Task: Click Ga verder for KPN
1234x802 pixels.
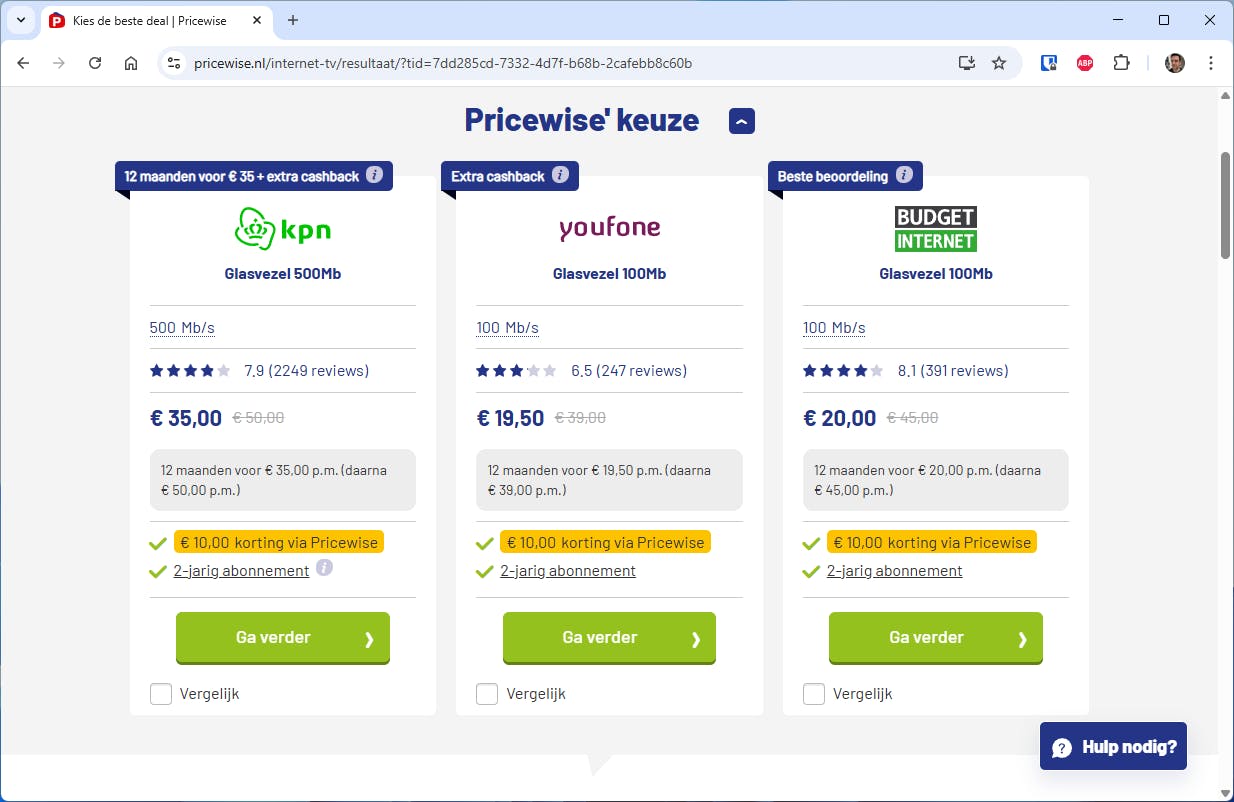Action: click(x=283, y=638)
